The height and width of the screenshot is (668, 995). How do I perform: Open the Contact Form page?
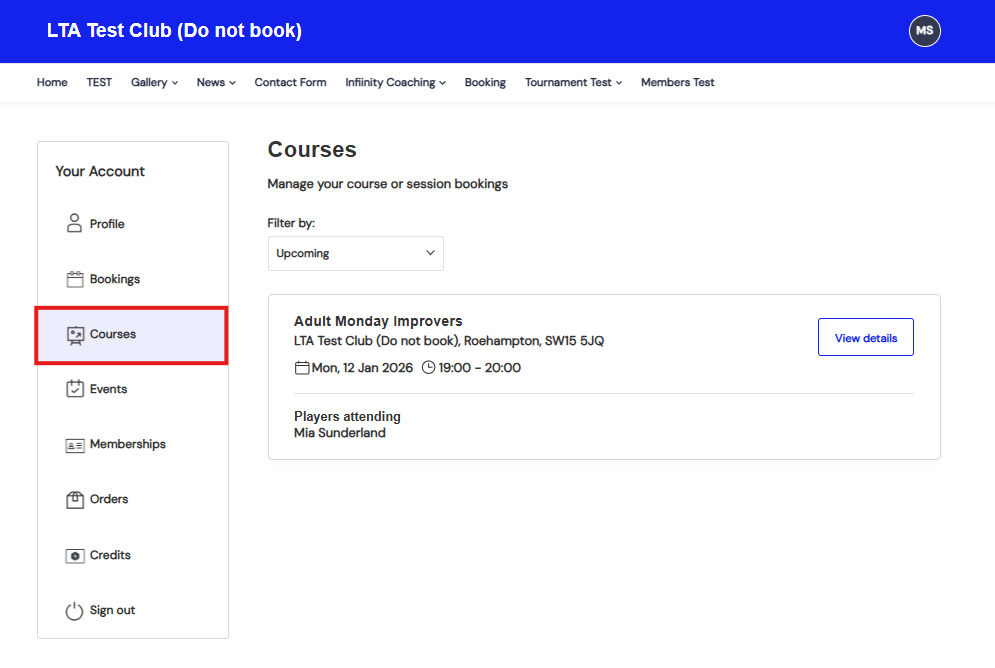(x=290, y=83)
